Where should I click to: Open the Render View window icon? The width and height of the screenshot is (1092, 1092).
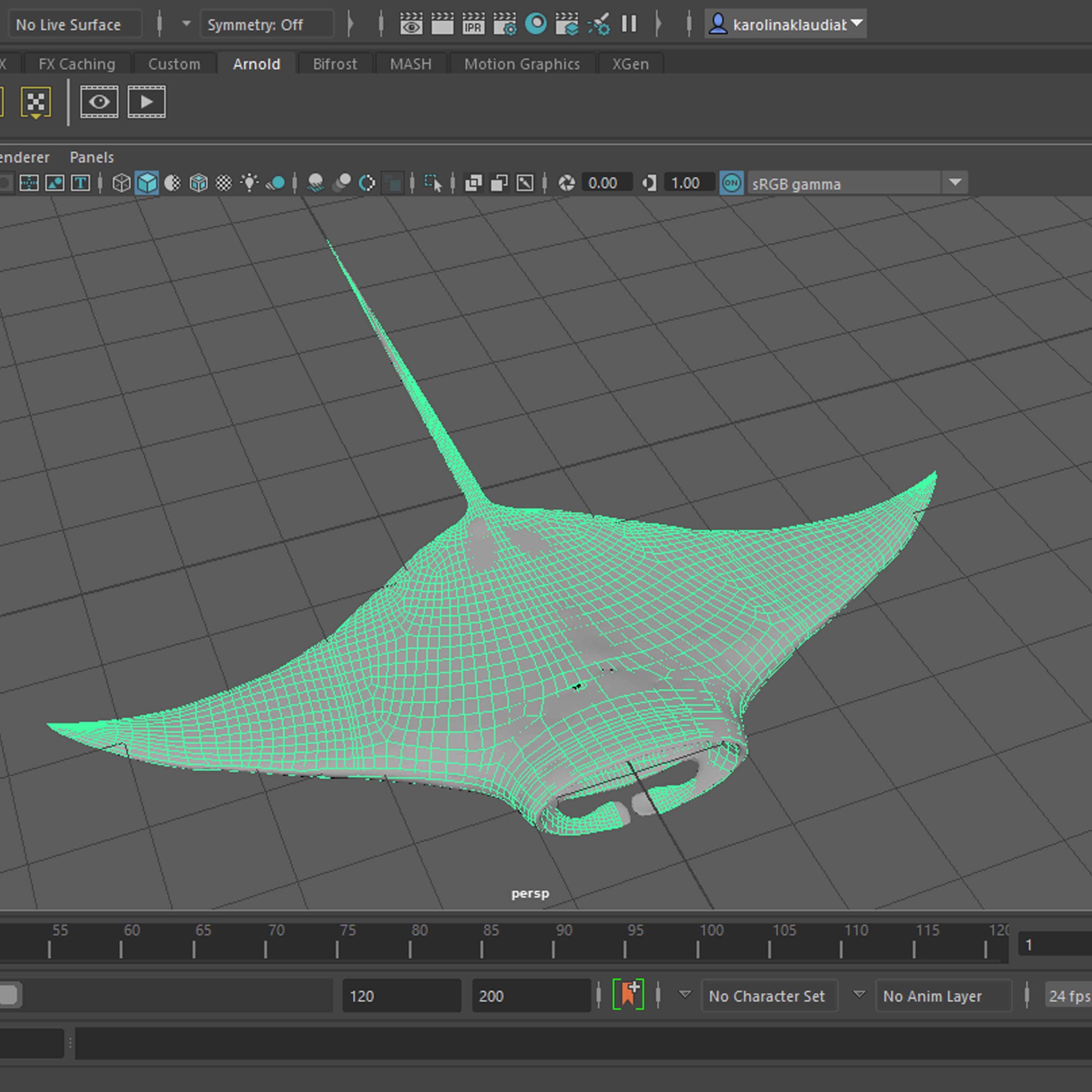[x=411, y=24]
